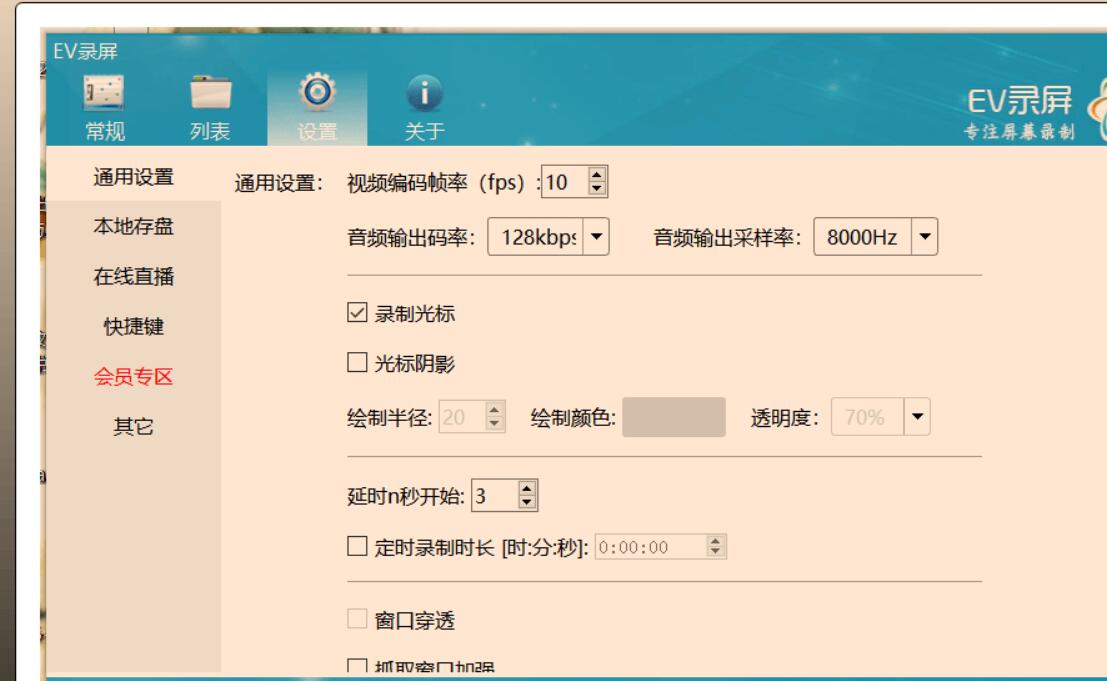Select the 设置 gear icon

317,92
